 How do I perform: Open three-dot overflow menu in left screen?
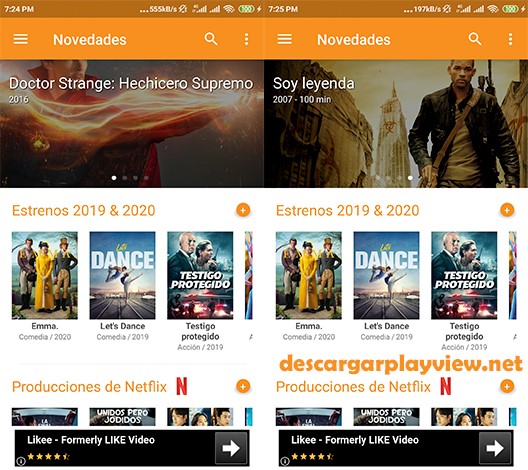246,39
